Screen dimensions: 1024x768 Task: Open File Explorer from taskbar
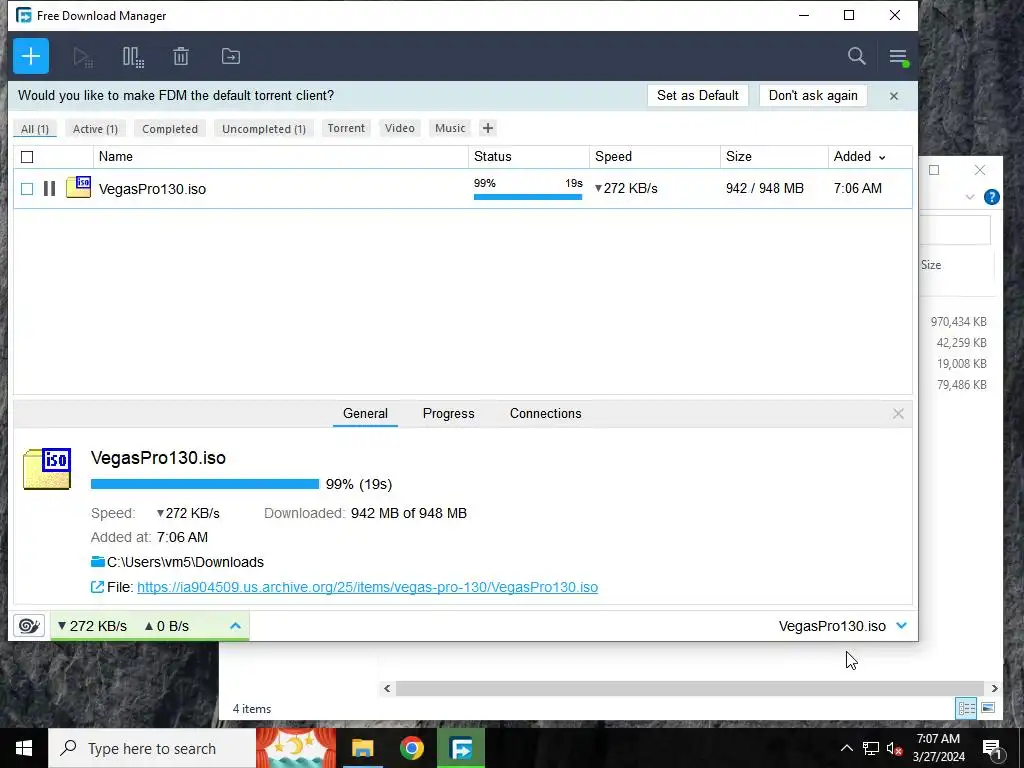tap(362, 748)
